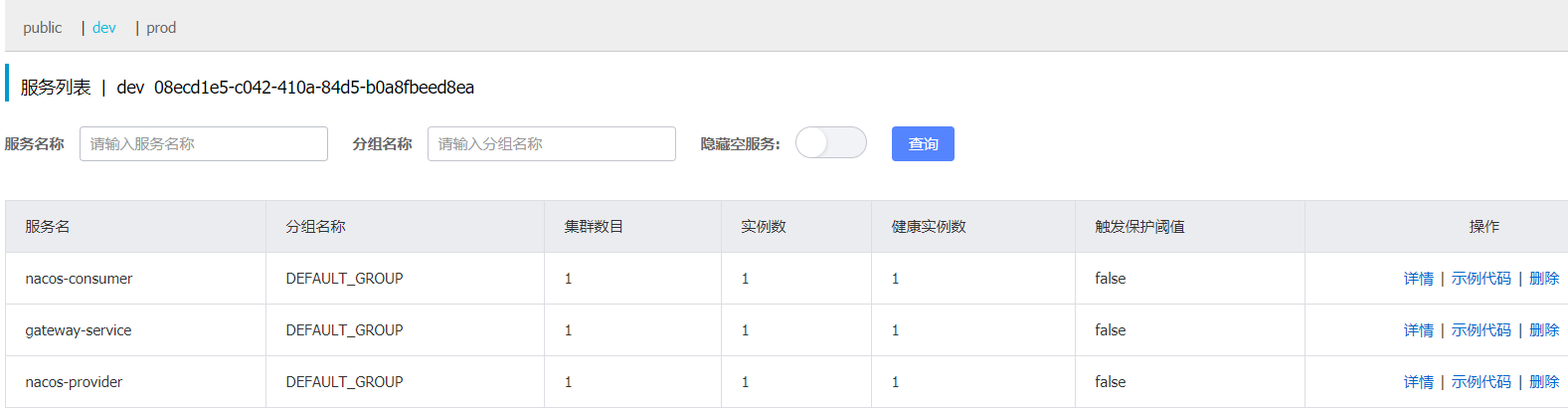
Task: Toggle the hide empty services switch
Action: click(830, 143)
